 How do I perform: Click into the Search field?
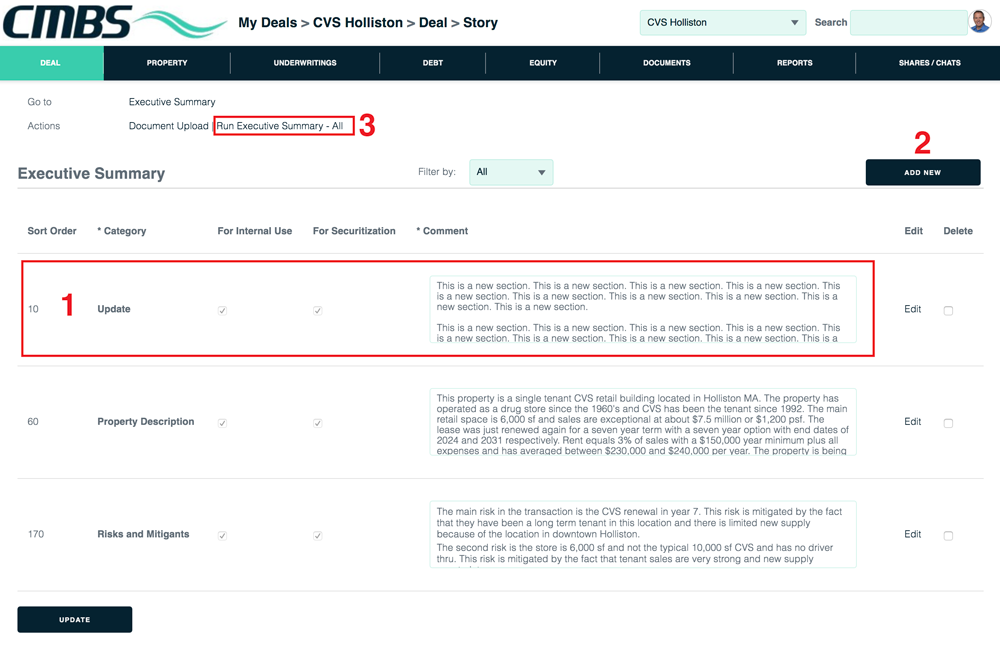(909, 22)
